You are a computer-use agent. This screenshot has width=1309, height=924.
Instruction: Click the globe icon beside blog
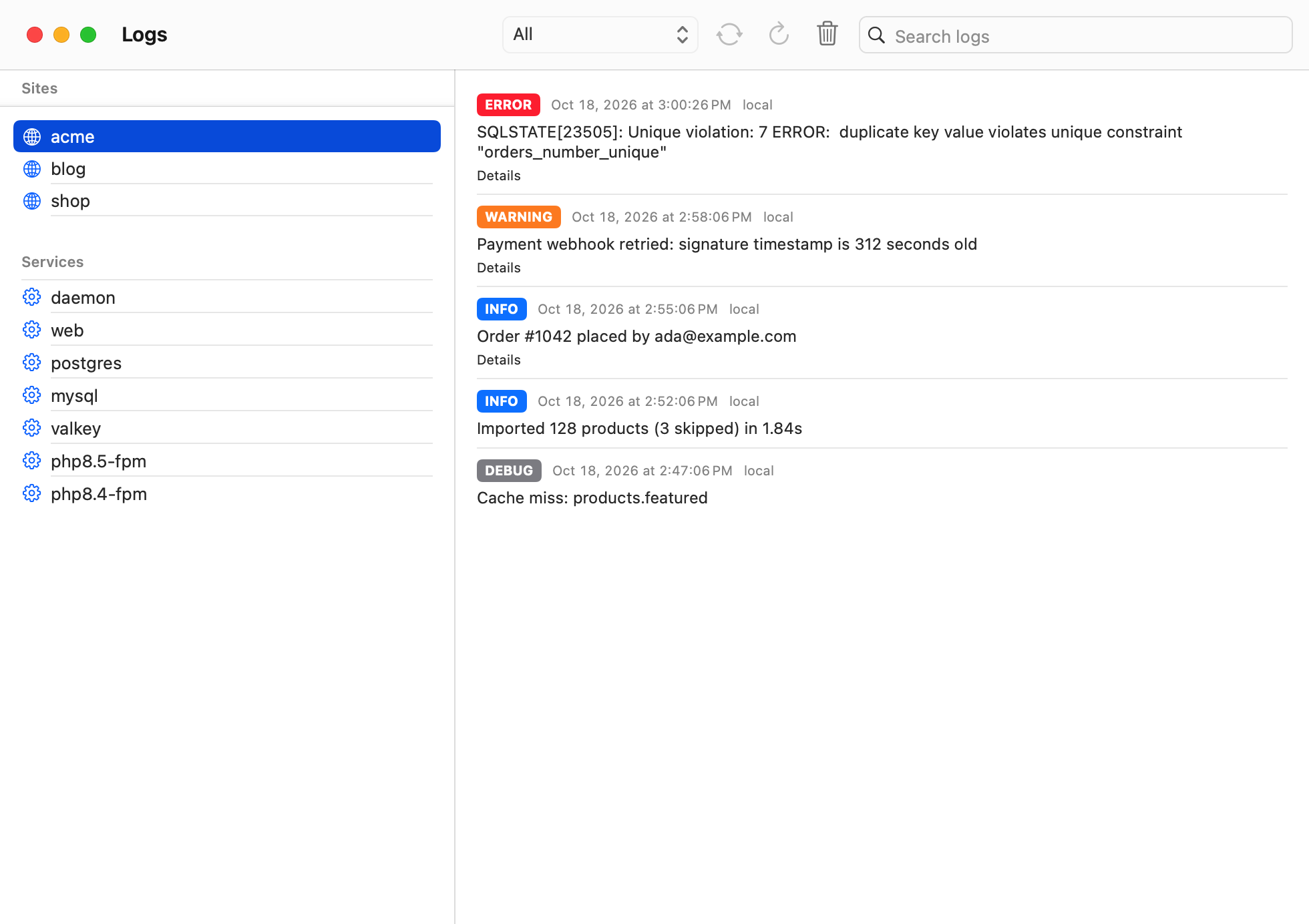pyautogui.click(x=32, y=169)
